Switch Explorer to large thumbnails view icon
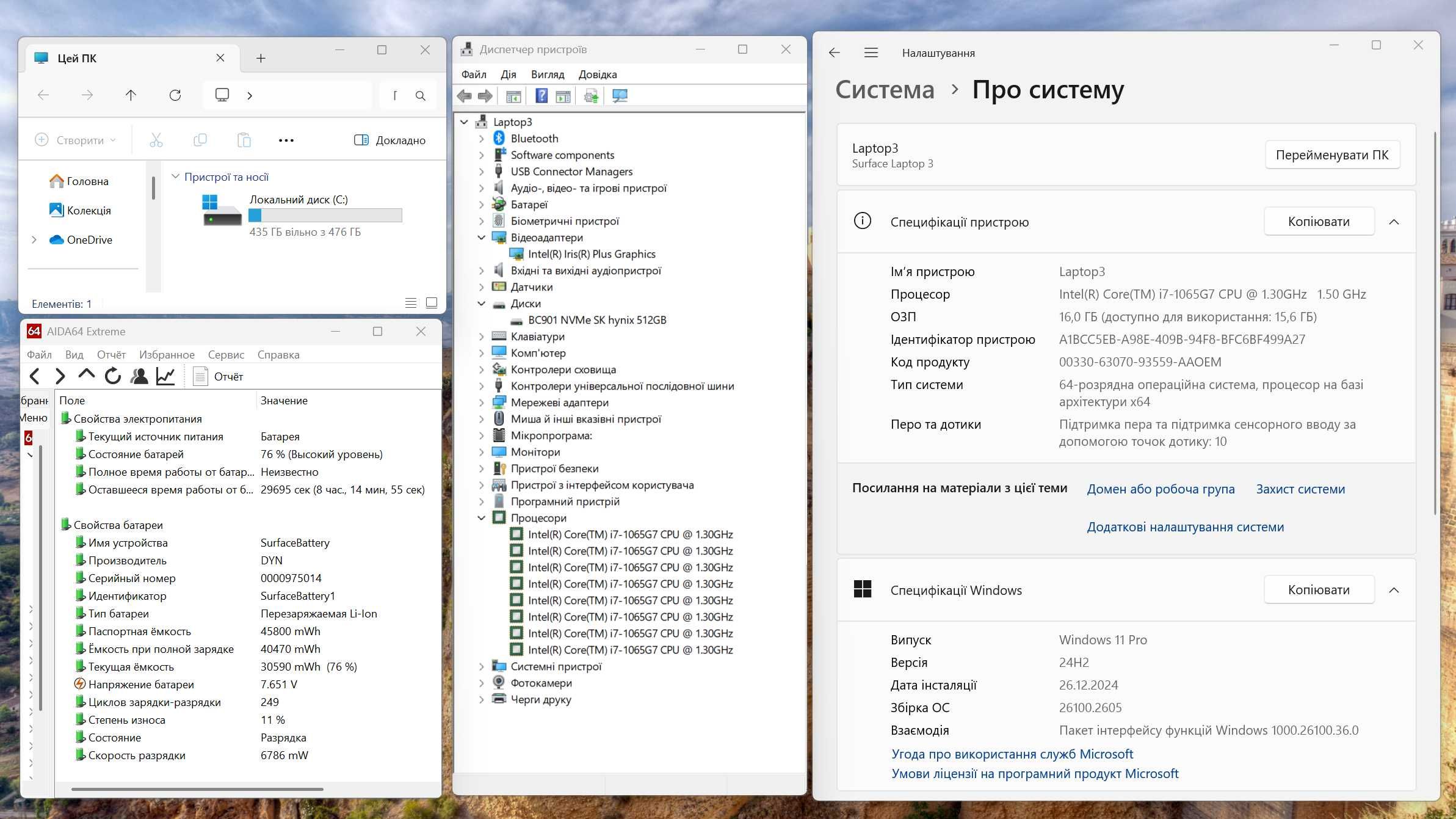Viewport: 1456px width, 819px height. (x=432, y=303)
